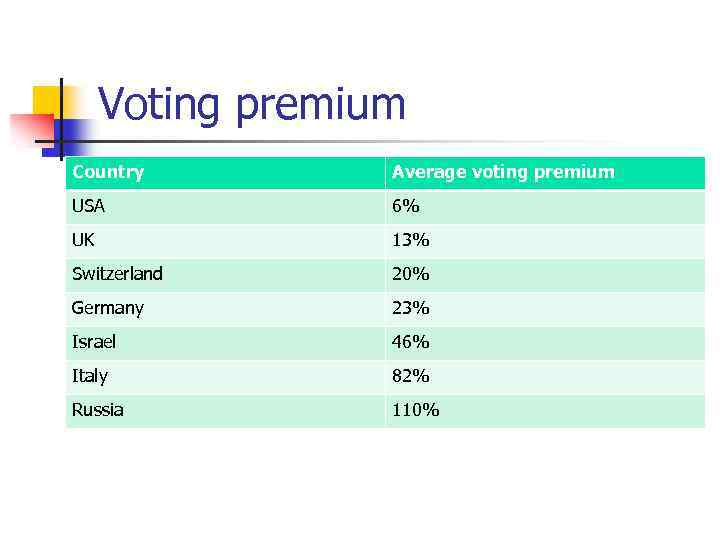Click the Germany table cell

point(108,308)
